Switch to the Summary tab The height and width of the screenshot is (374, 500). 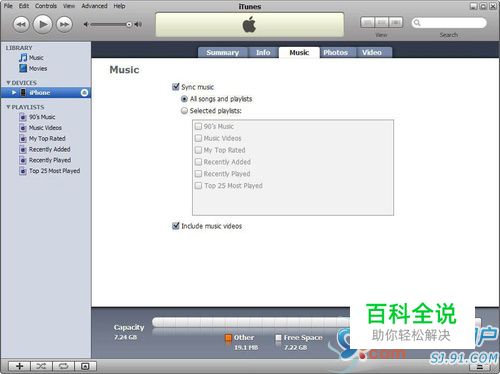(x=223, y=52)
